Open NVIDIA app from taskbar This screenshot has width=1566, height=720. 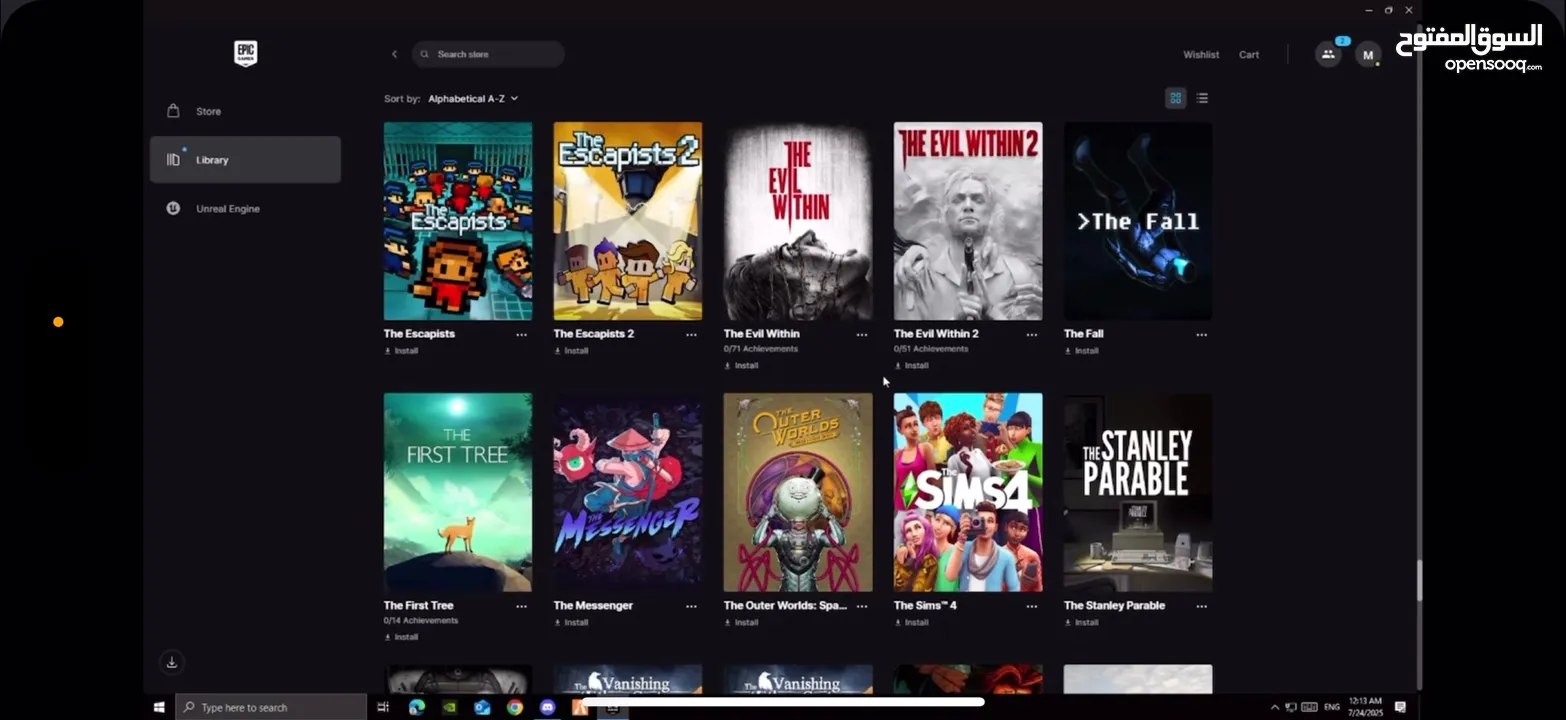[450, 707]
